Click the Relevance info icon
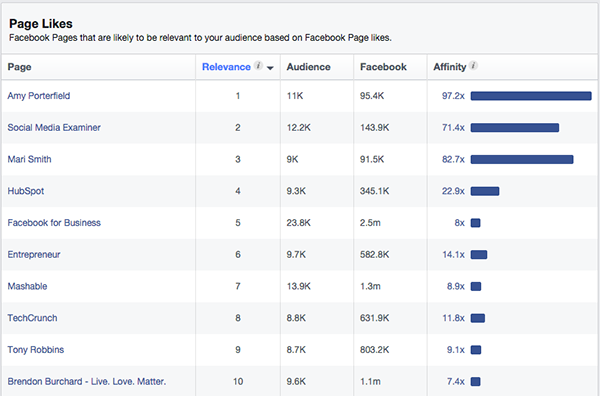Image resolution: width=600 pixels, height=396 pixels. click(x=259, y=66)
